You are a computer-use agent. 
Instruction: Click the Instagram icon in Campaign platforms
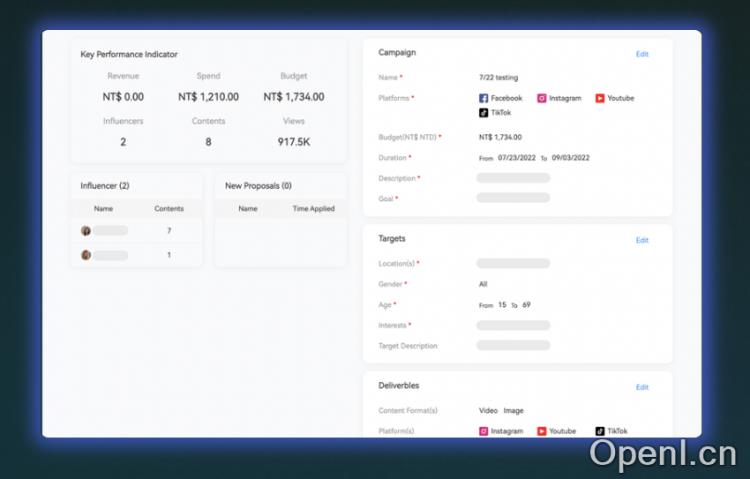coord(542,98)
